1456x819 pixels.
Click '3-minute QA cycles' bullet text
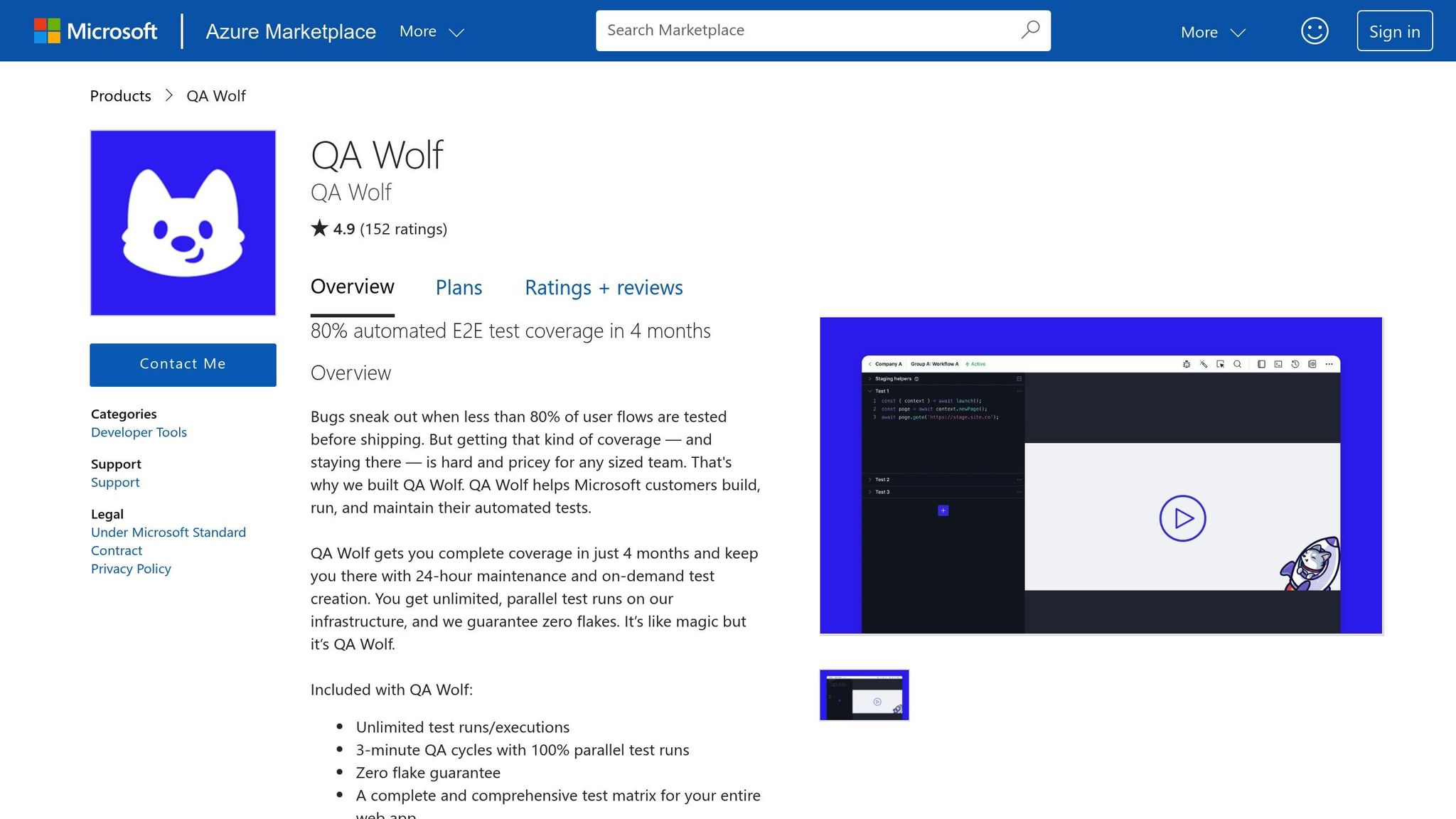pos(523,750)
